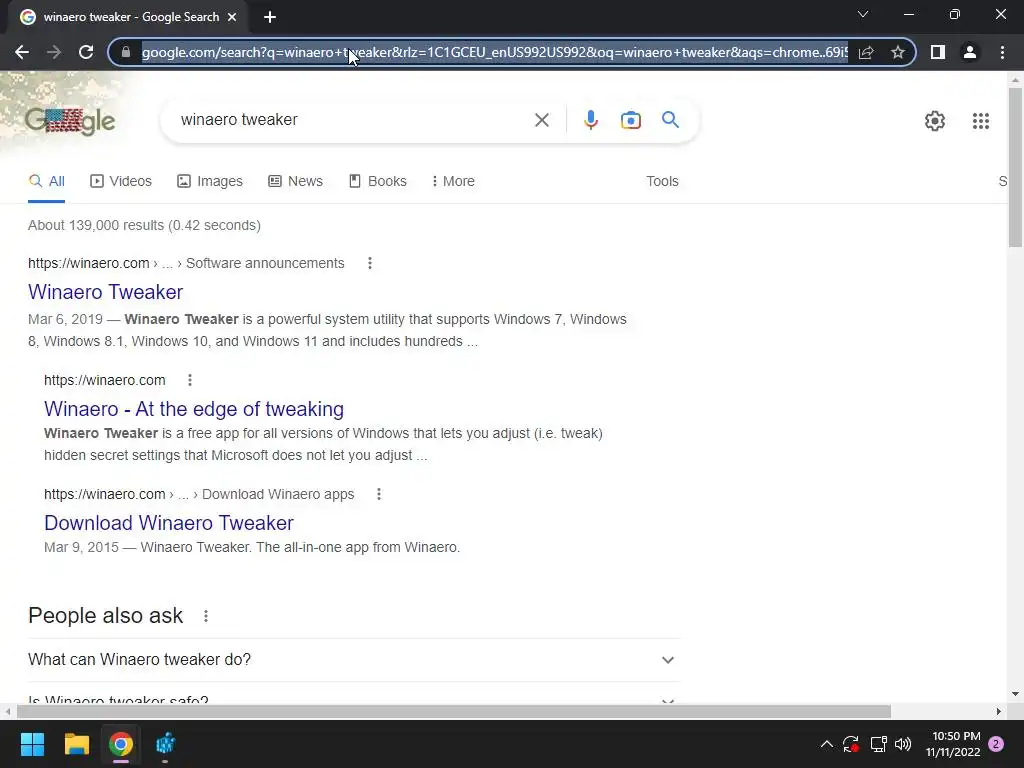Screen dimensions: 1024x768
Task: Select the All results tab
Action: (x=46, y=181)
